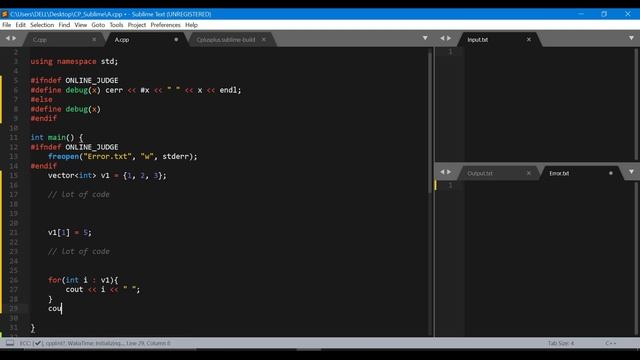640x360 pixels.
Task: Click the 'using namespace std;' line
Action: [x=74, y=61]
